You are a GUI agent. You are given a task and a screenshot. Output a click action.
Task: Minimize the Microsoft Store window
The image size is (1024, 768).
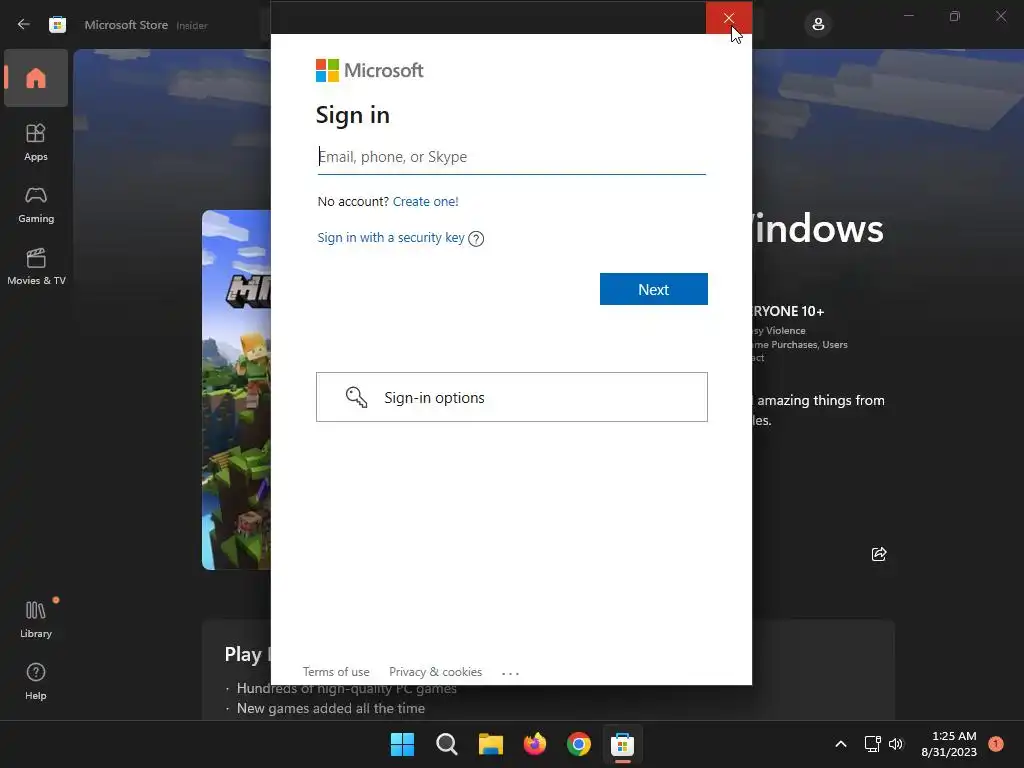point(909,16)
